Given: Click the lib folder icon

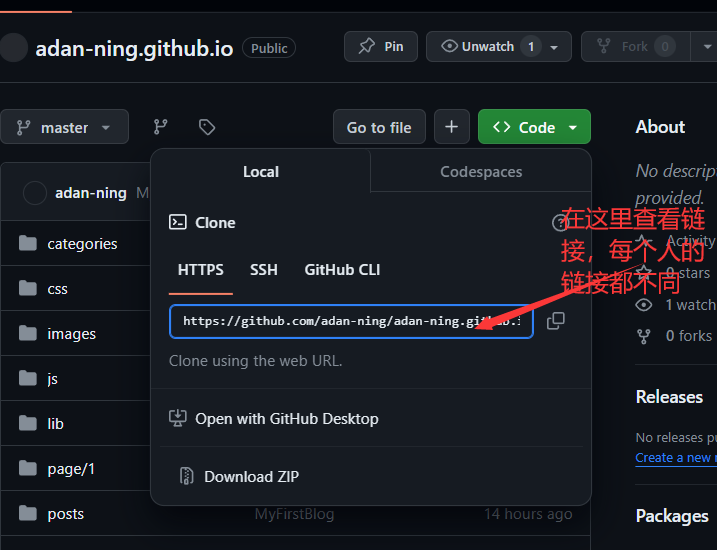Looking at the screenshot, I should pos(28,423).
